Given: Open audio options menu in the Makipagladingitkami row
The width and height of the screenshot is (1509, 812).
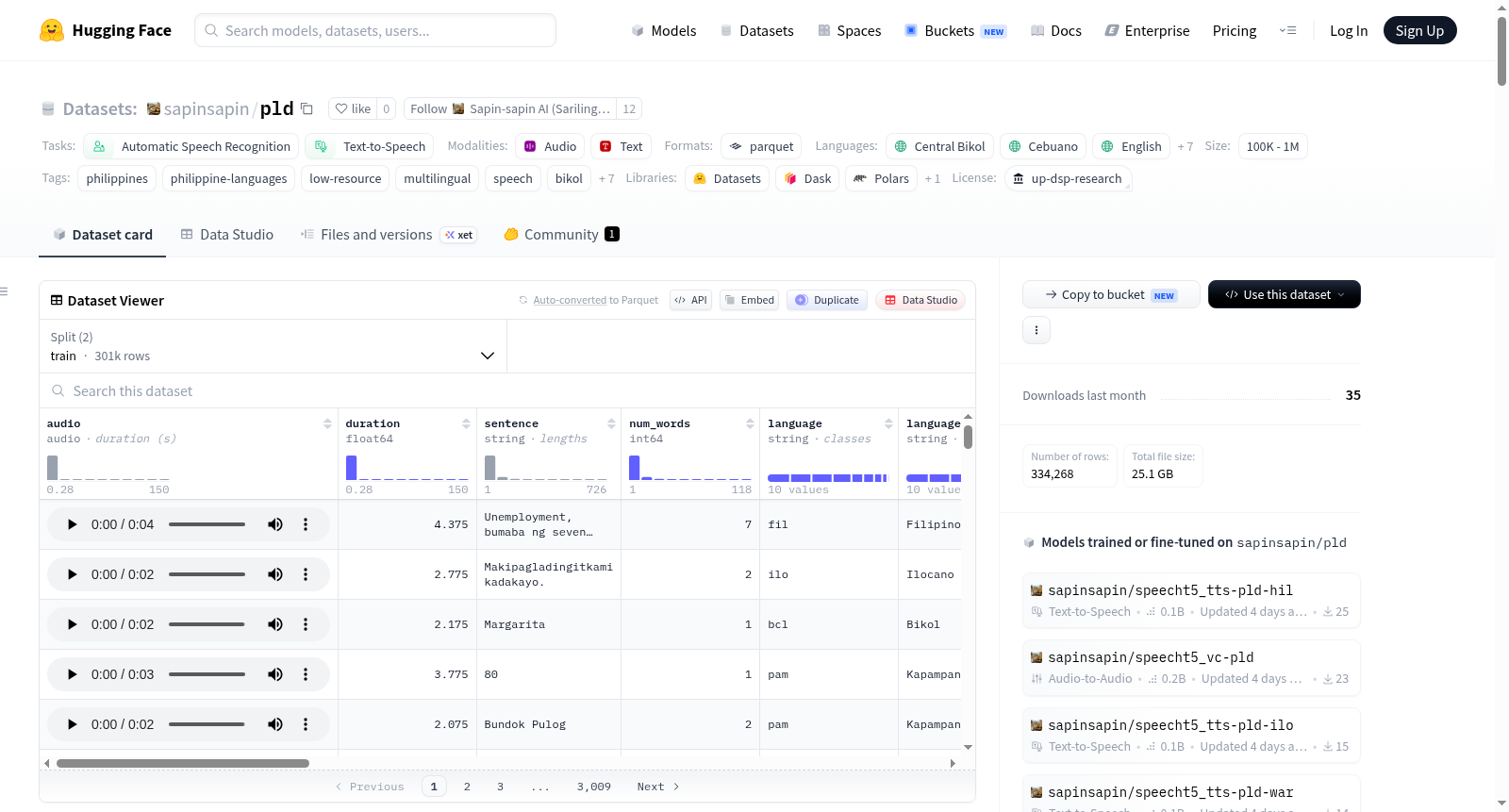Looking at the screenshot, I should pos(306,574).
